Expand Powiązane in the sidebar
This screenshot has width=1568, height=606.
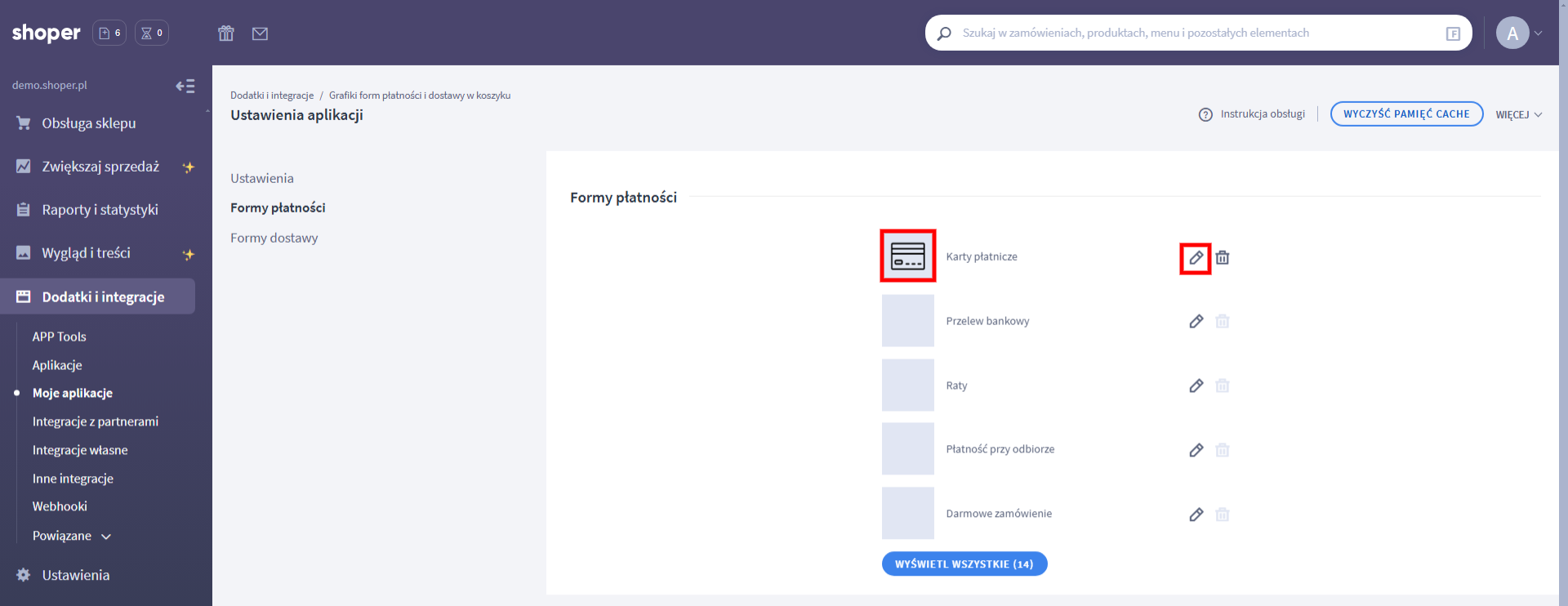(71, 536)
